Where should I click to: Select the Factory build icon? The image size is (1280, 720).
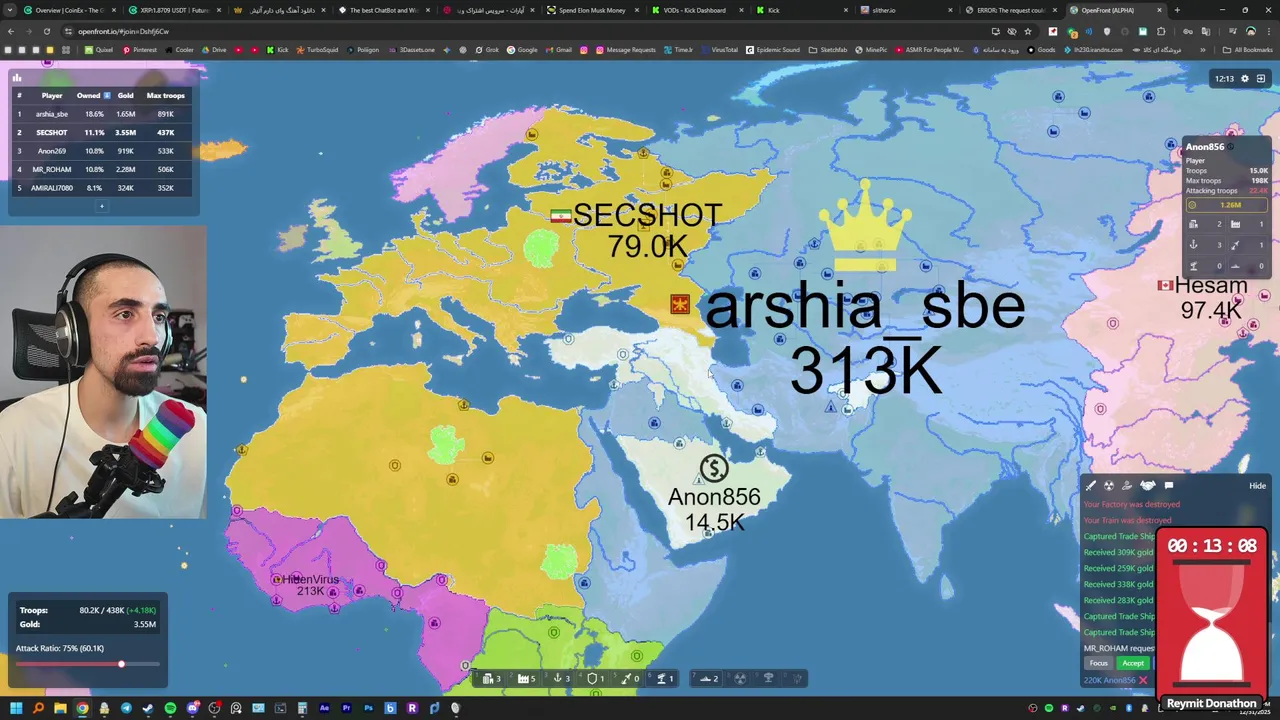[522, 679]
